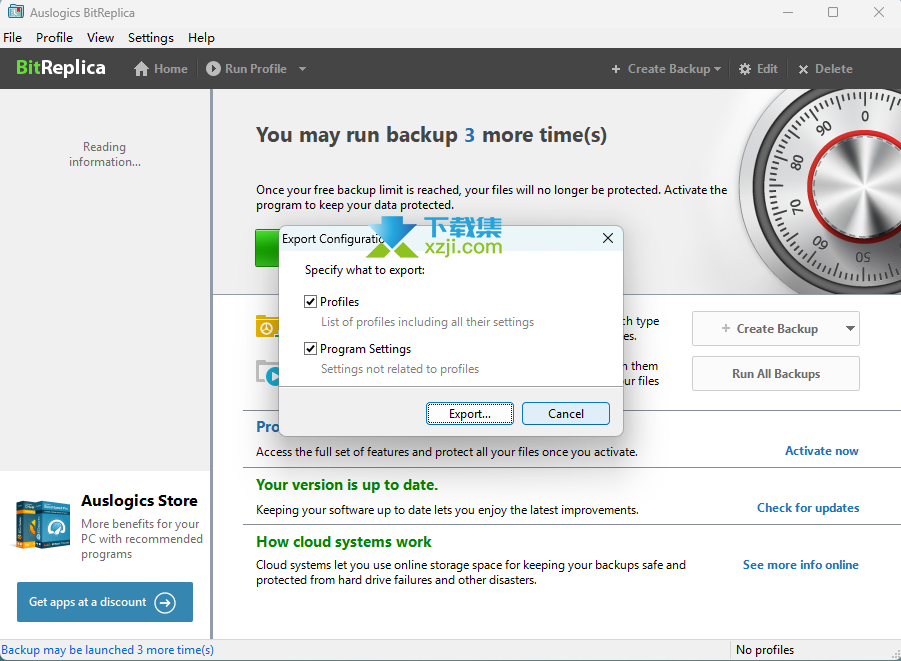Click the status bar backup launches message

click(x=107, y=650)
